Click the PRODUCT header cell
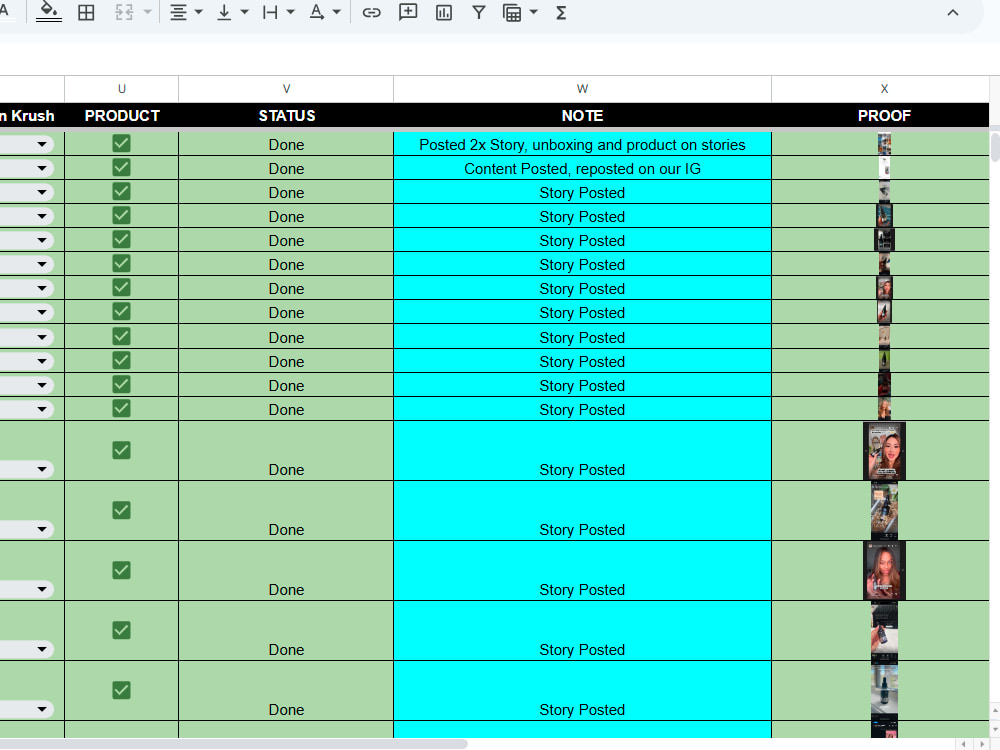Image resolution: width=1000 pixels, height=750 pixels. click(122, 115)
